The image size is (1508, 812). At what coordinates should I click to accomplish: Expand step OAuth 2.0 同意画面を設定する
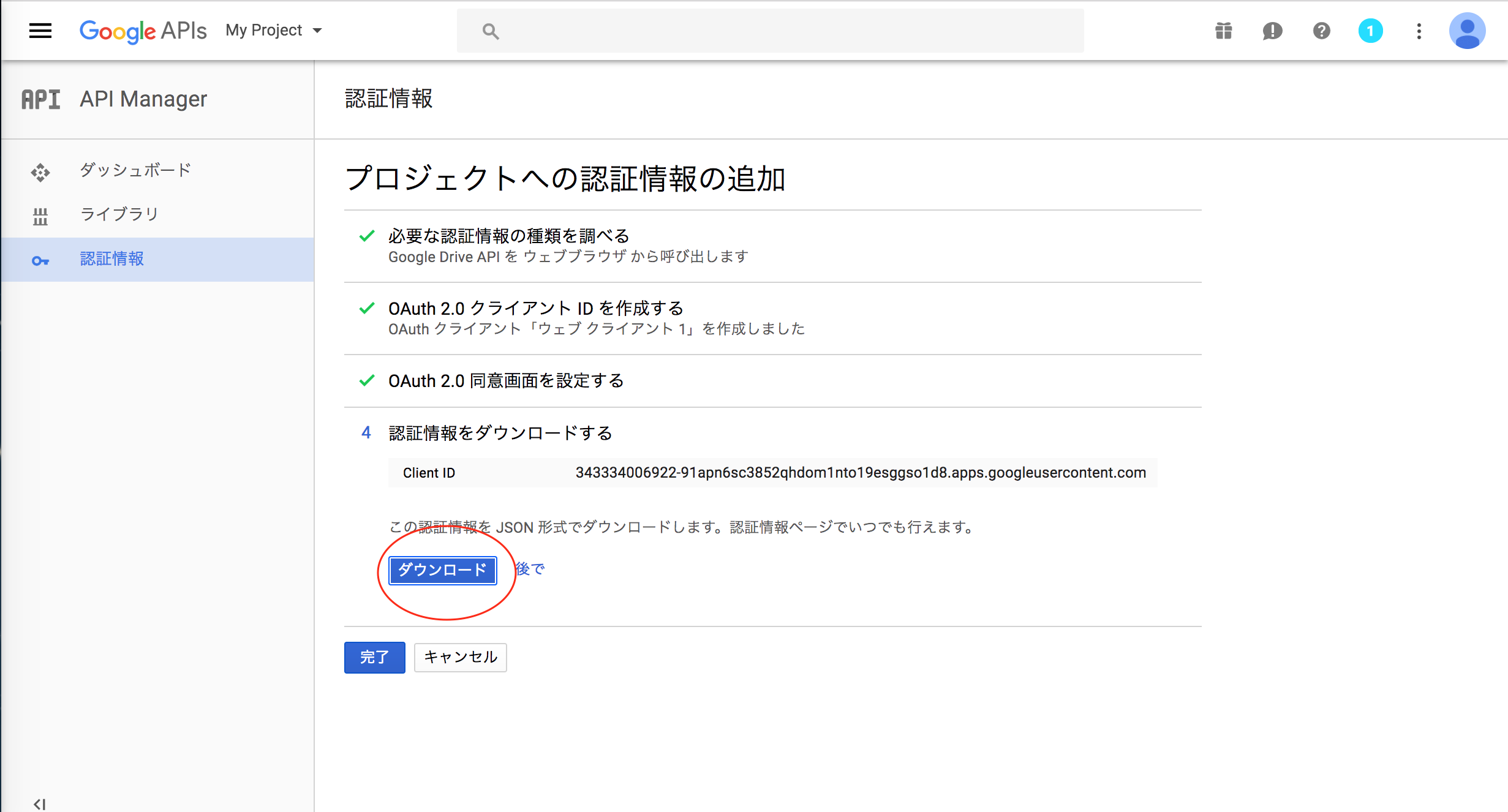506,381
